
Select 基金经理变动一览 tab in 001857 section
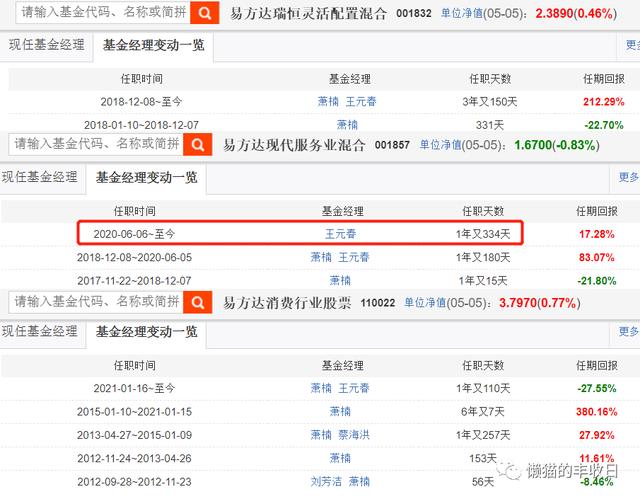pyautogui.click(x=146, y=177)
